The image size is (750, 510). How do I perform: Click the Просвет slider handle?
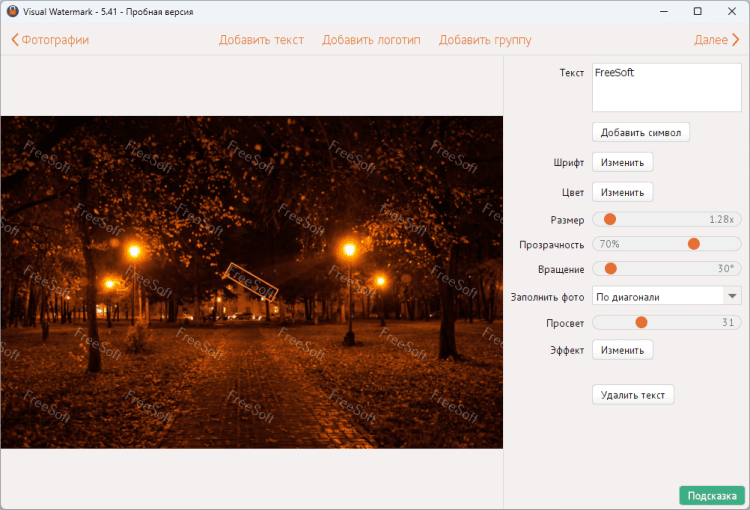click(641, 322)
